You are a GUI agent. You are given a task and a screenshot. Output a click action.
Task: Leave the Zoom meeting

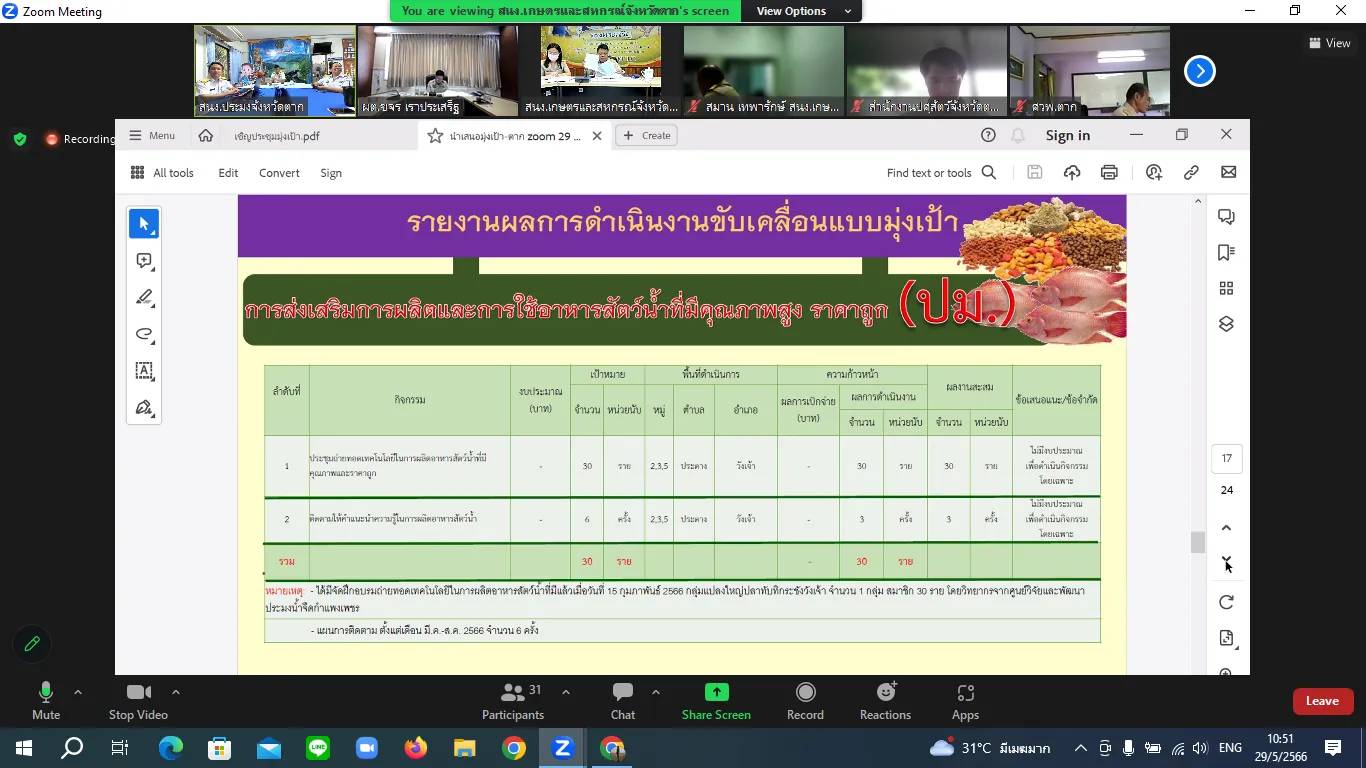1322,701
